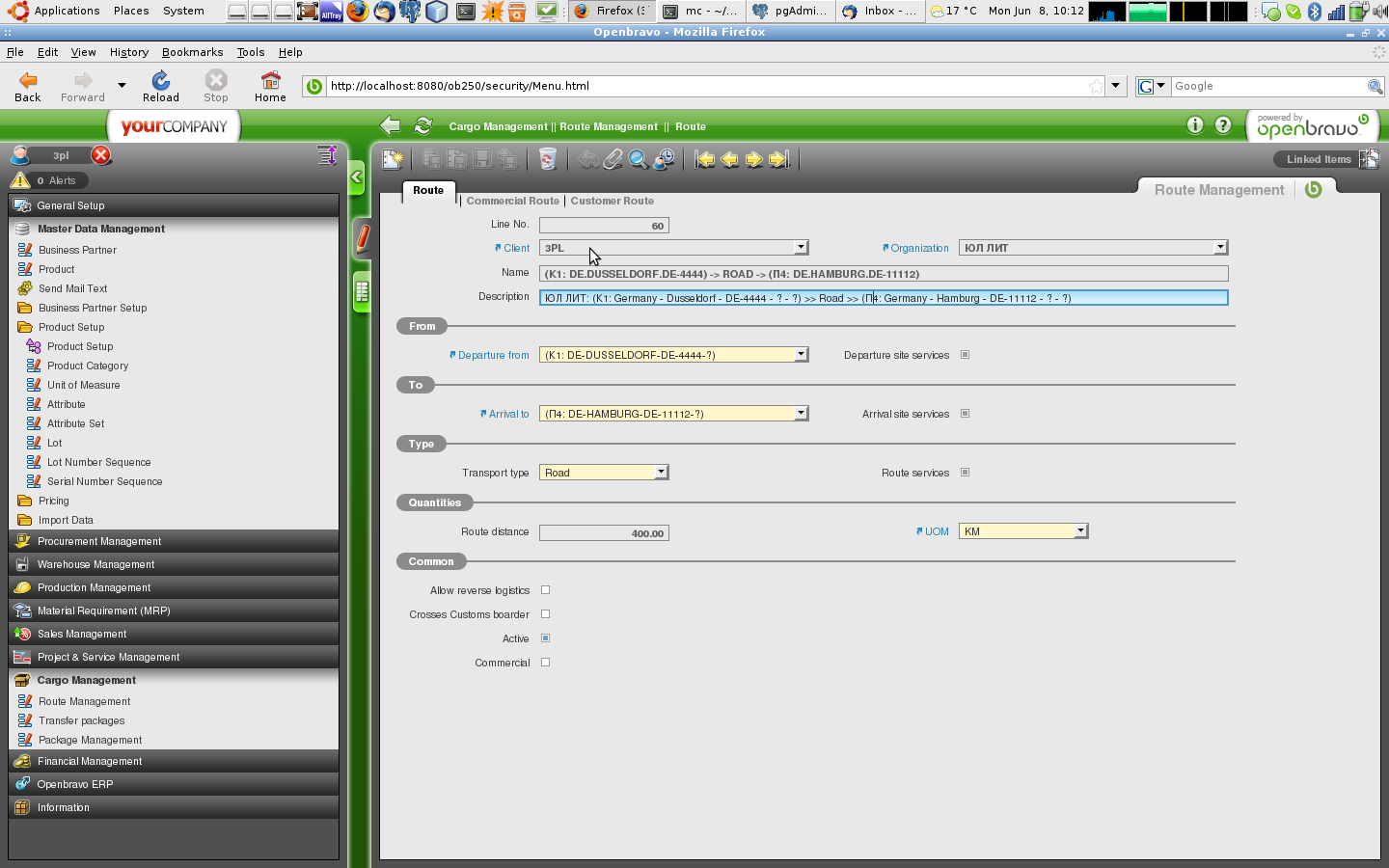Toggle the Active checkbox
1389x868 pixels.
pyautogui.click(x=546, y=638)
